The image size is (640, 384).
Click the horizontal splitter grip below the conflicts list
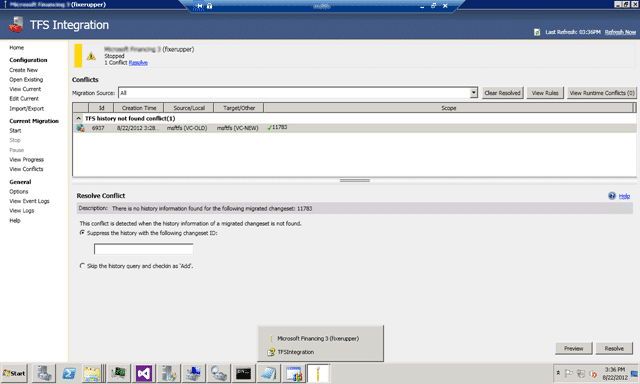[355, 180]
